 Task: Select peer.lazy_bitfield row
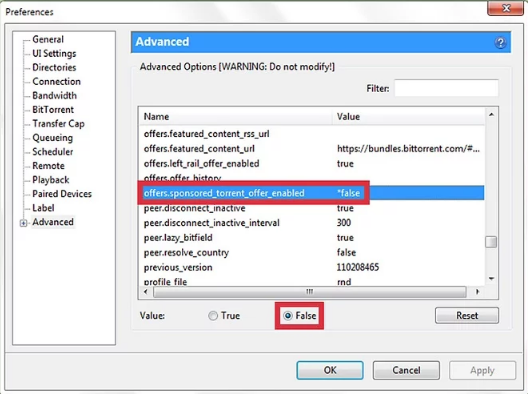click(x=312, y=238)
